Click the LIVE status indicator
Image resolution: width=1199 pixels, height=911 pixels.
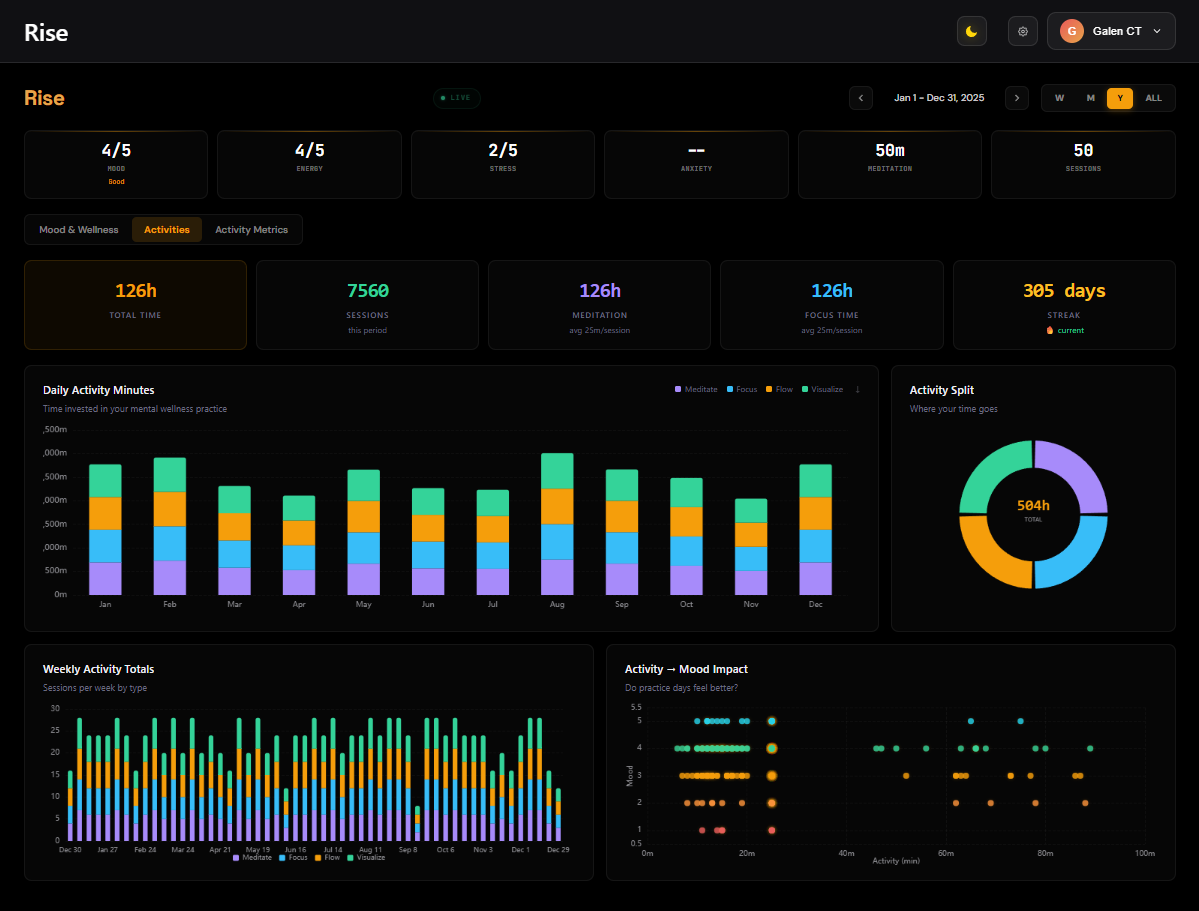(x=457, y=98)
